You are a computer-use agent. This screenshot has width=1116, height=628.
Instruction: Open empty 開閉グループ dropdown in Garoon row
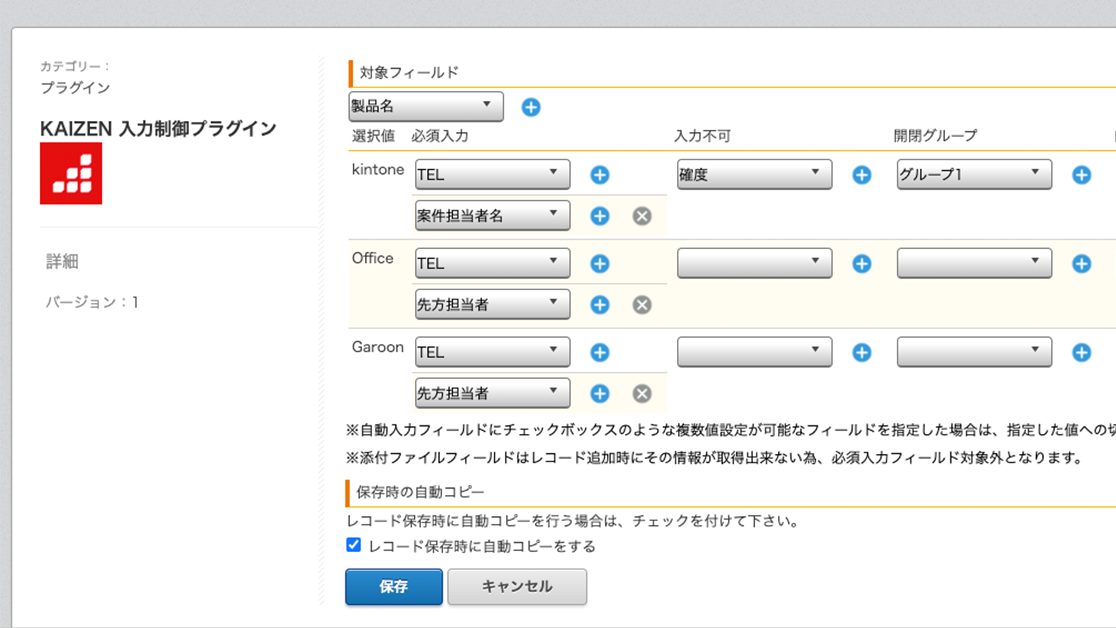(x=974, y=352)
